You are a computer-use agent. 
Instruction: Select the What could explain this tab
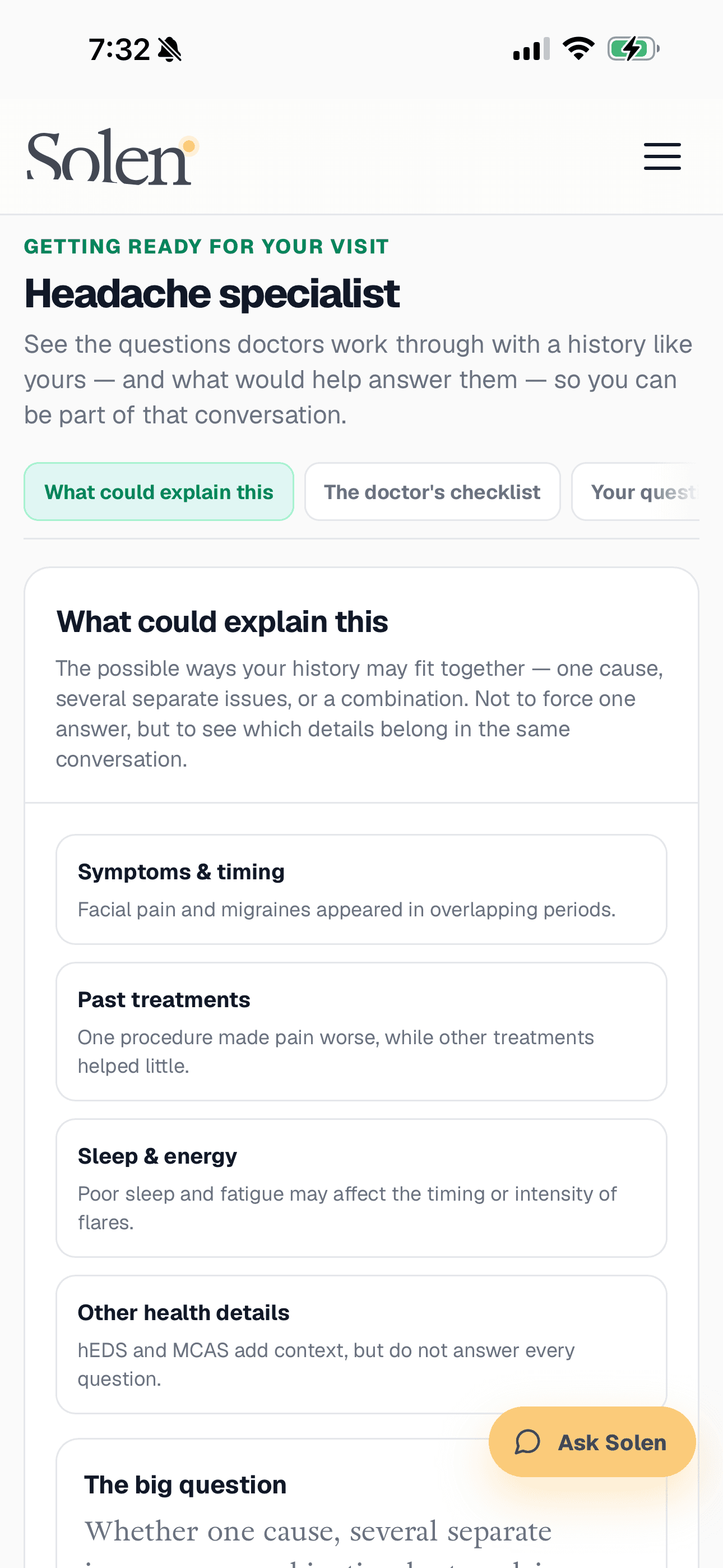pos(159,492)
